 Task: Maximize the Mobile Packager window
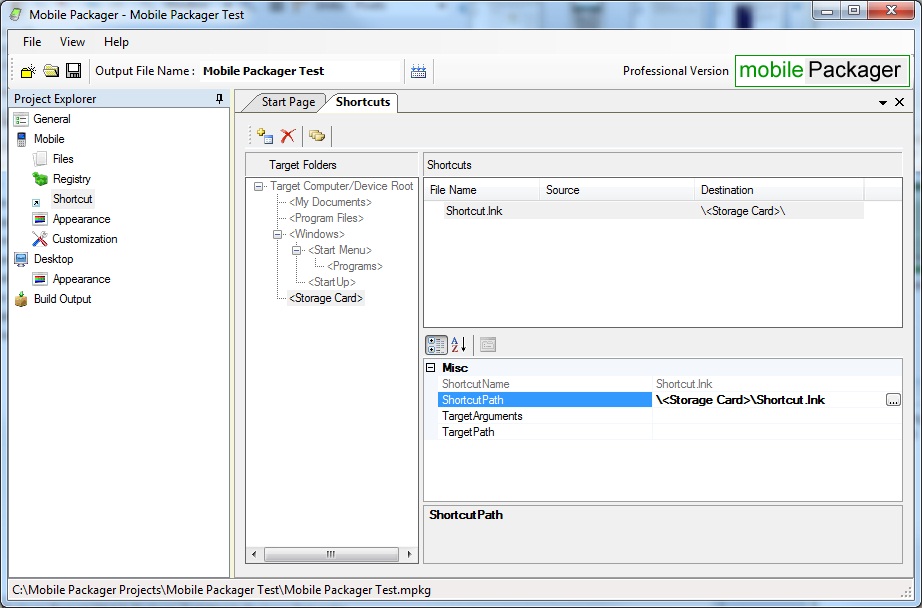pos(854,11)
